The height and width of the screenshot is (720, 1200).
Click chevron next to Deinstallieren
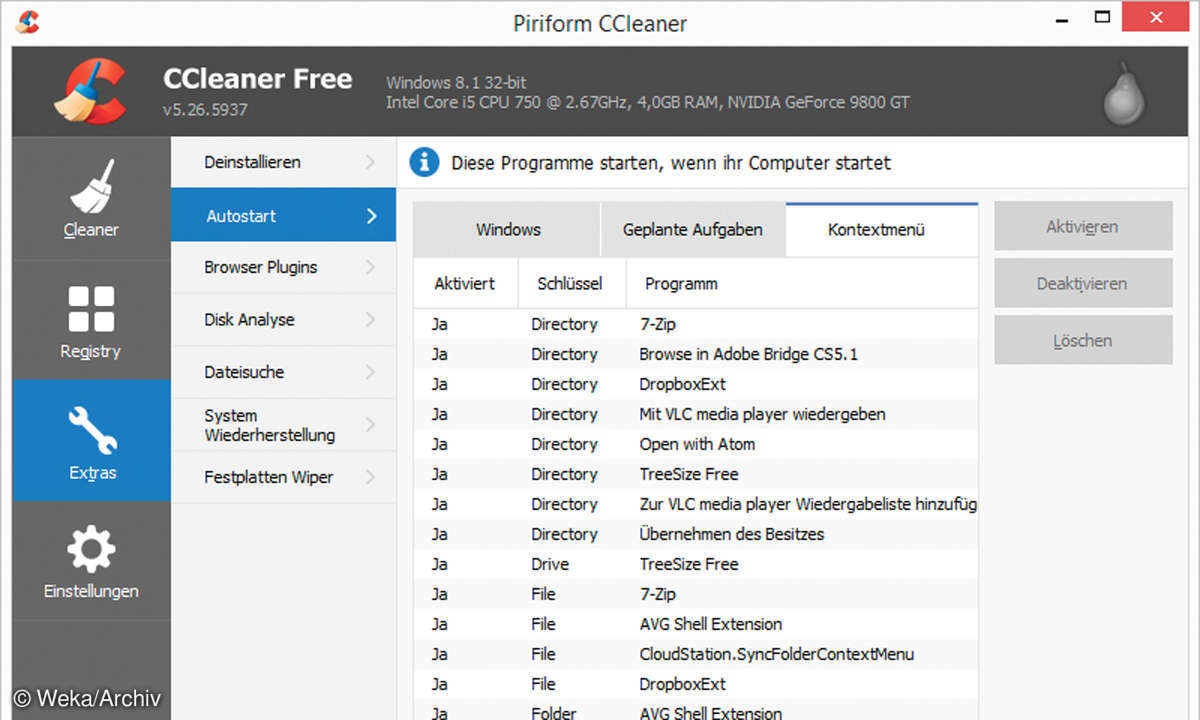point(371,162)
